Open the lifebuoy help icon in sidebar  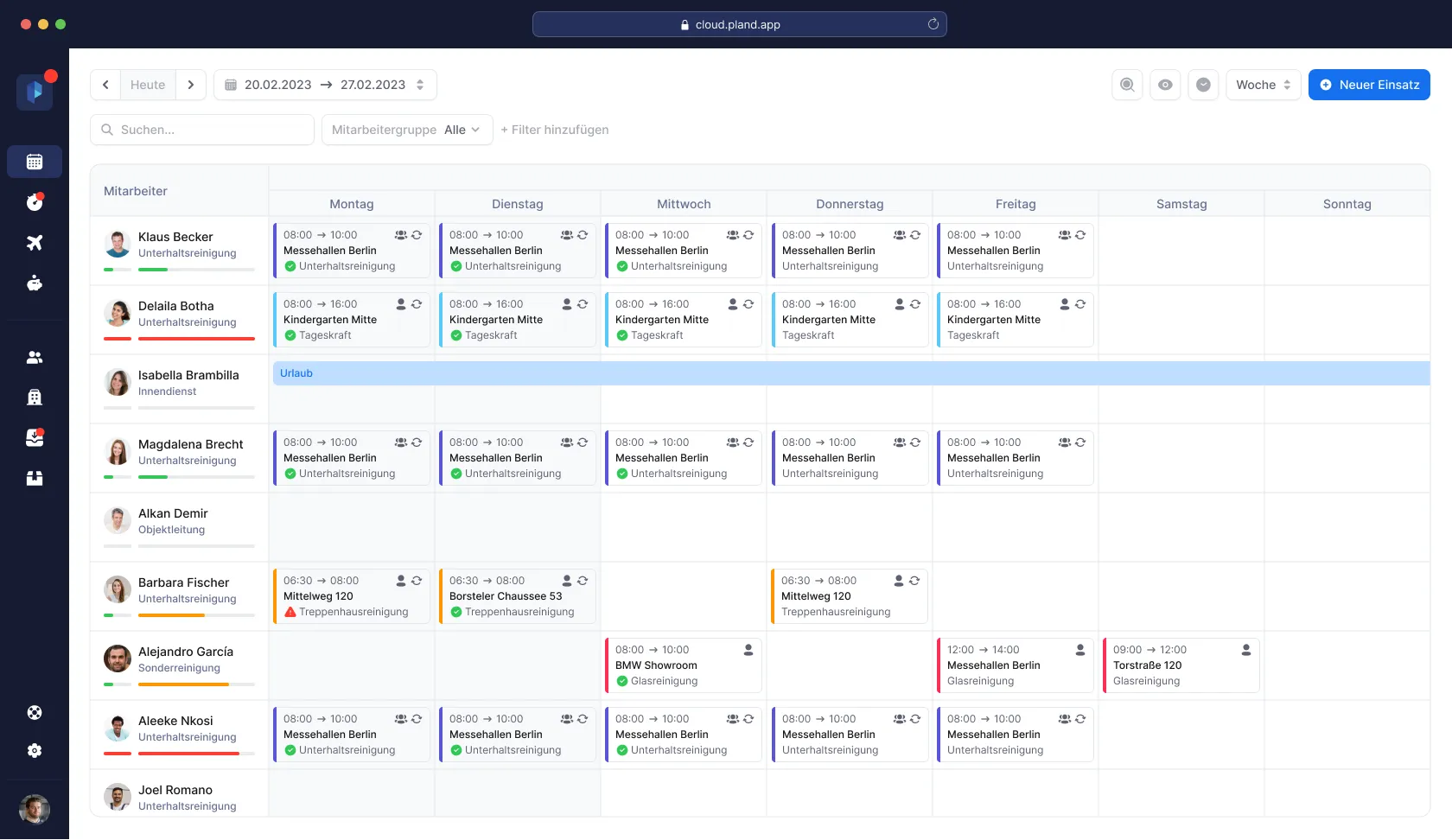coord(35,713)
